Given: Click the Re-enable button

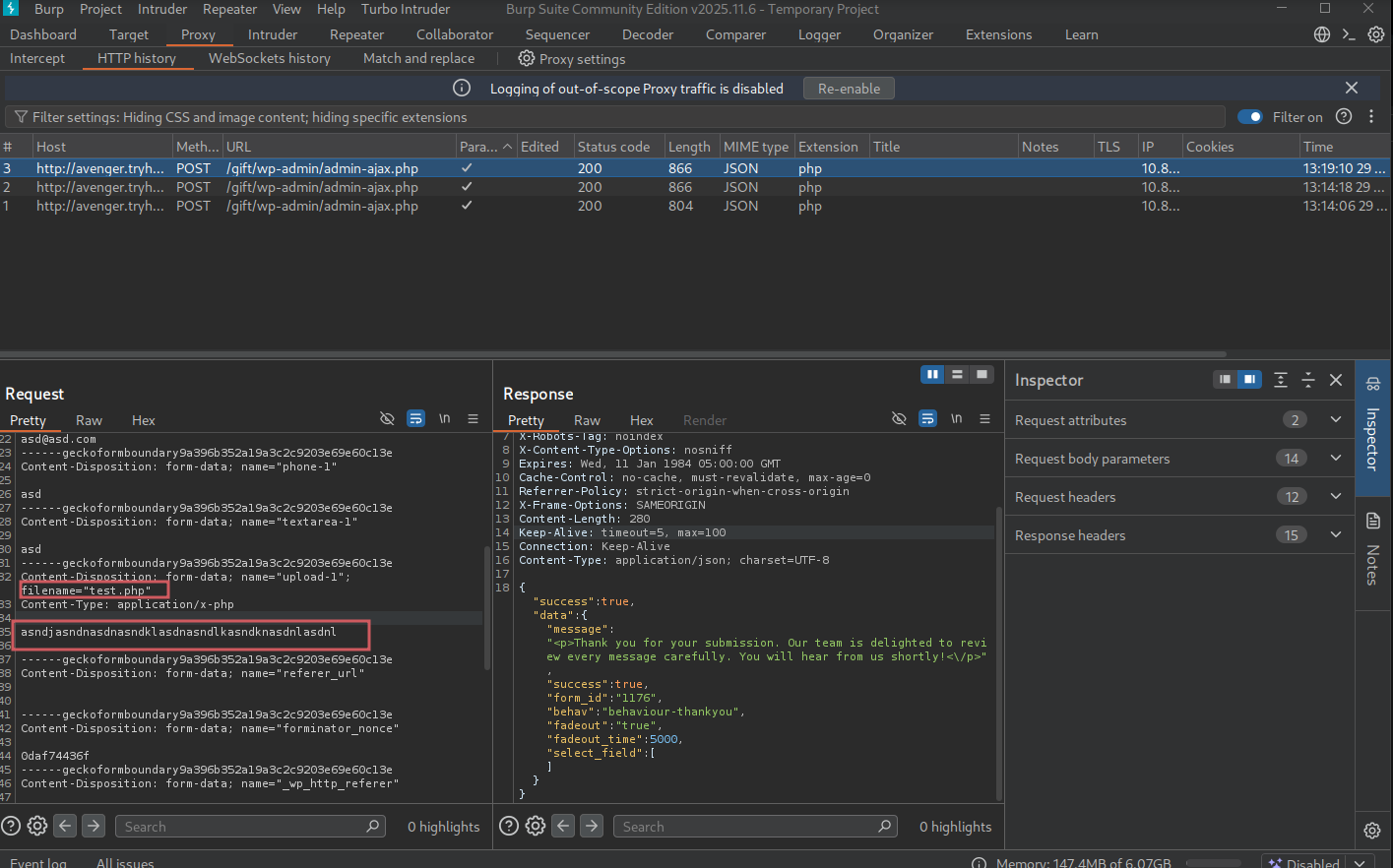Looking at the screenshot, I should click(849, 89).
